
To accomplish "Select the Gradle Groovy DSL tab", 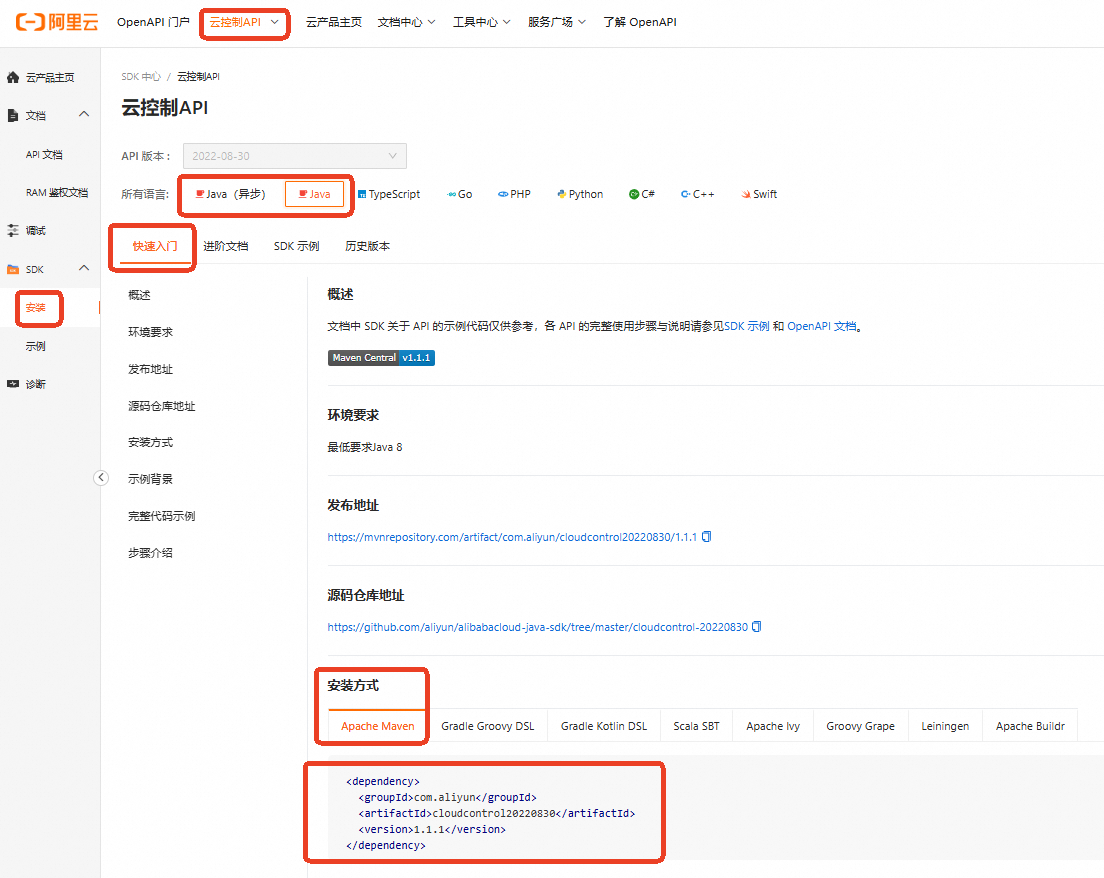I will point(487,726).
